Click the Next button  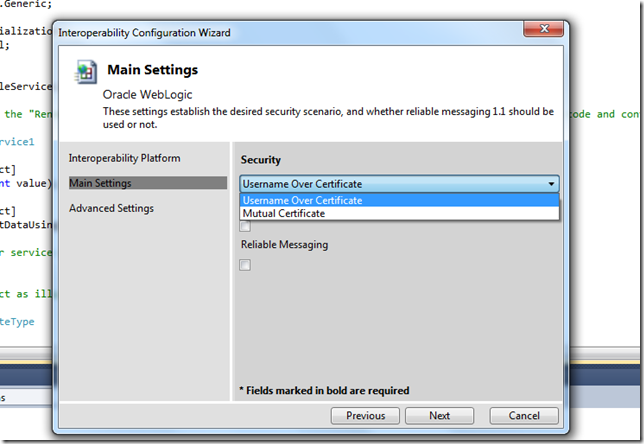pyautogui.click(x=439, y=416)
